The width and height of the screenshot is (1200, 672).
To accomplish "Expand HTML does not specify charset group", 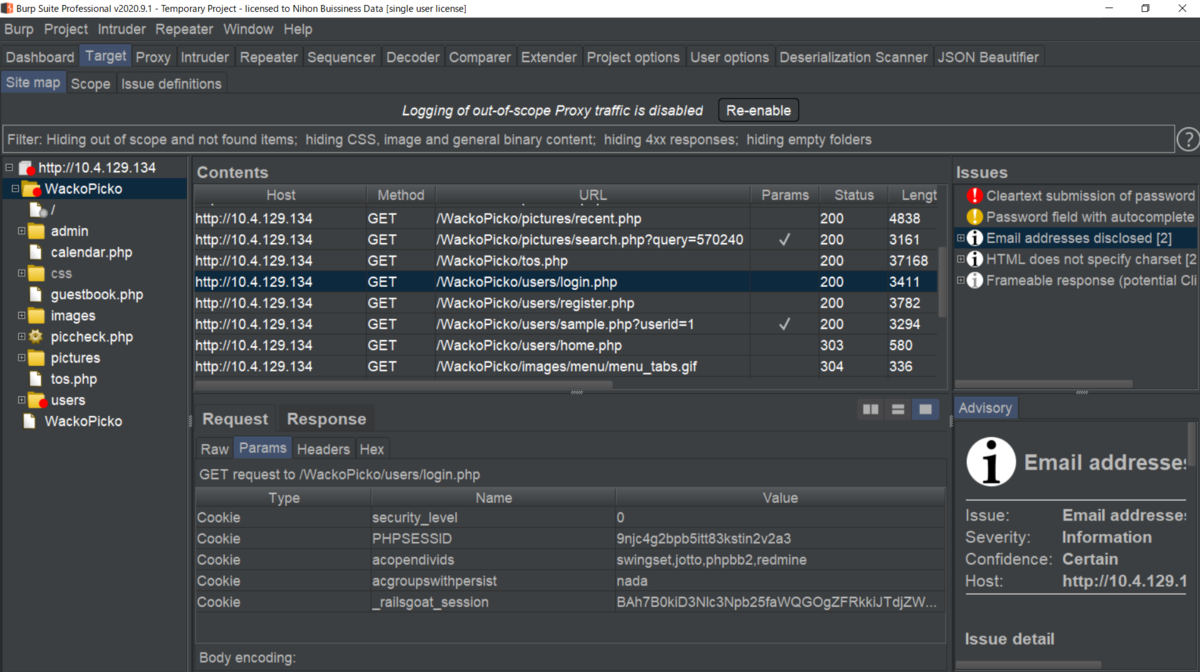I will (x=961, y=259).
